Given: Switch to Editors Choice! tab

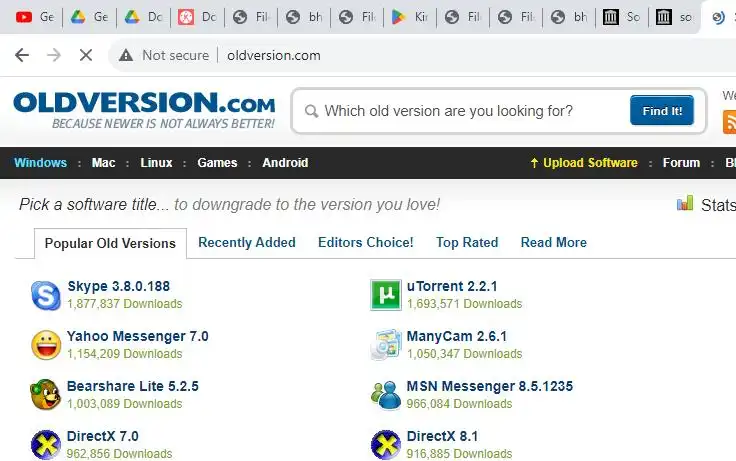Looking at the screenshot, I should click(x=366, y=242).
